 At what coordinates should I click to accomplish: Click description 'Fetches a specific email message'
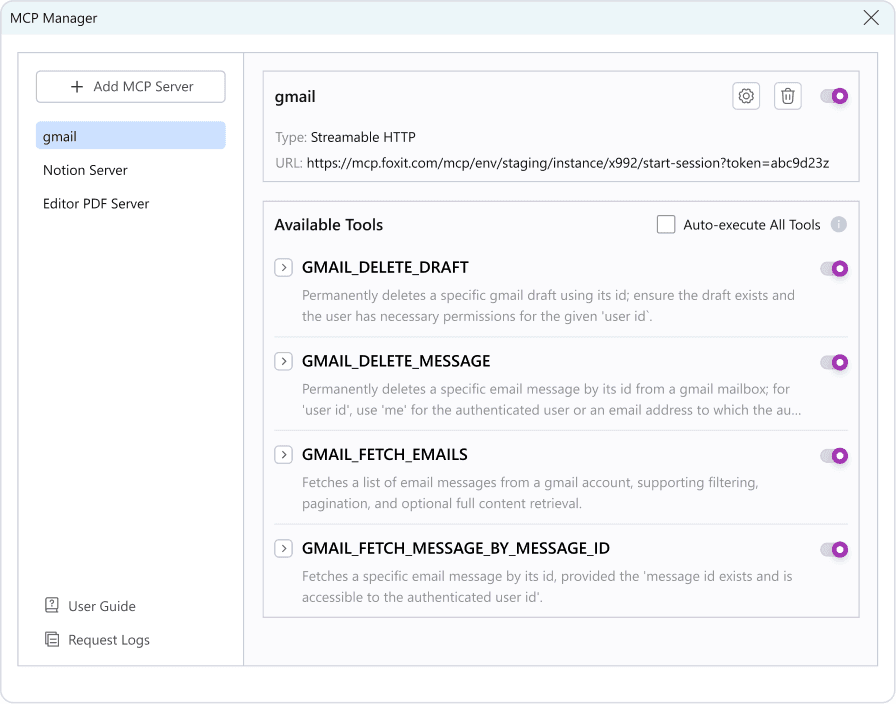pos(547,587)
